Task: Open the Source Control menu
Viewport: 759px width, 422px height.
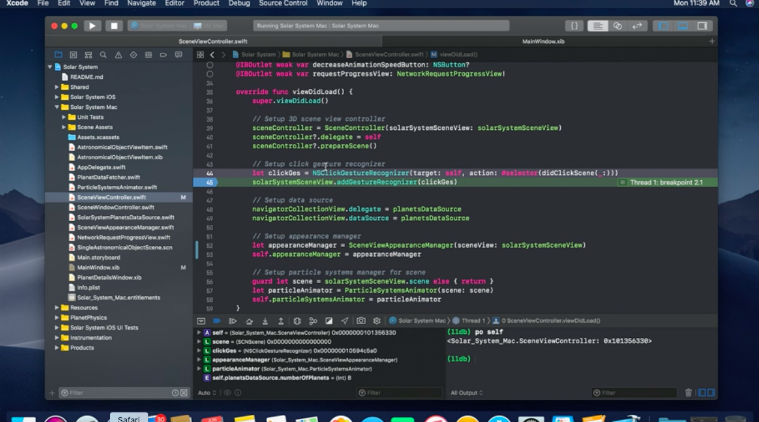Action: pyautogui.click(x=283, y=3)
